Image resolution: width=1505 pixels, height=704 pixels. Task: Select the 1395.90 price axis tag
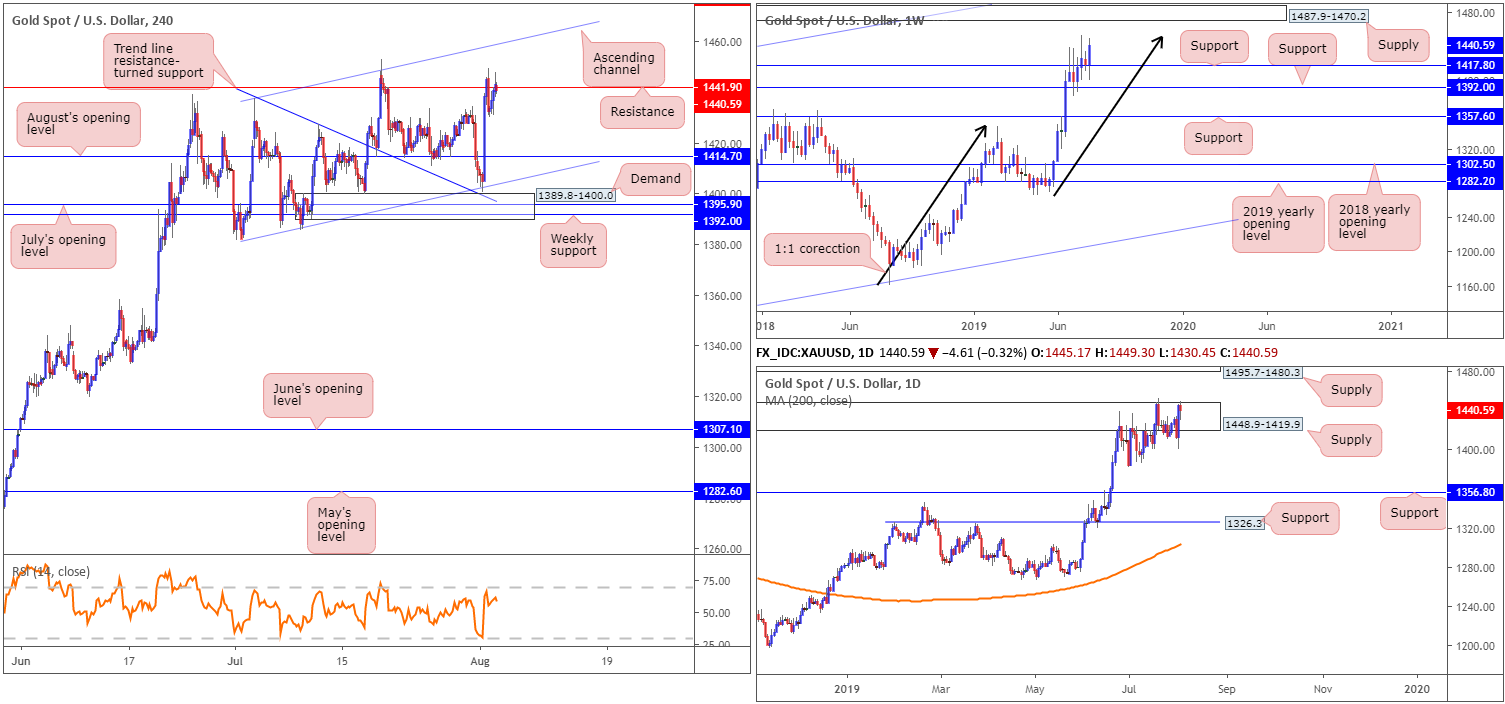click(722, 204)
